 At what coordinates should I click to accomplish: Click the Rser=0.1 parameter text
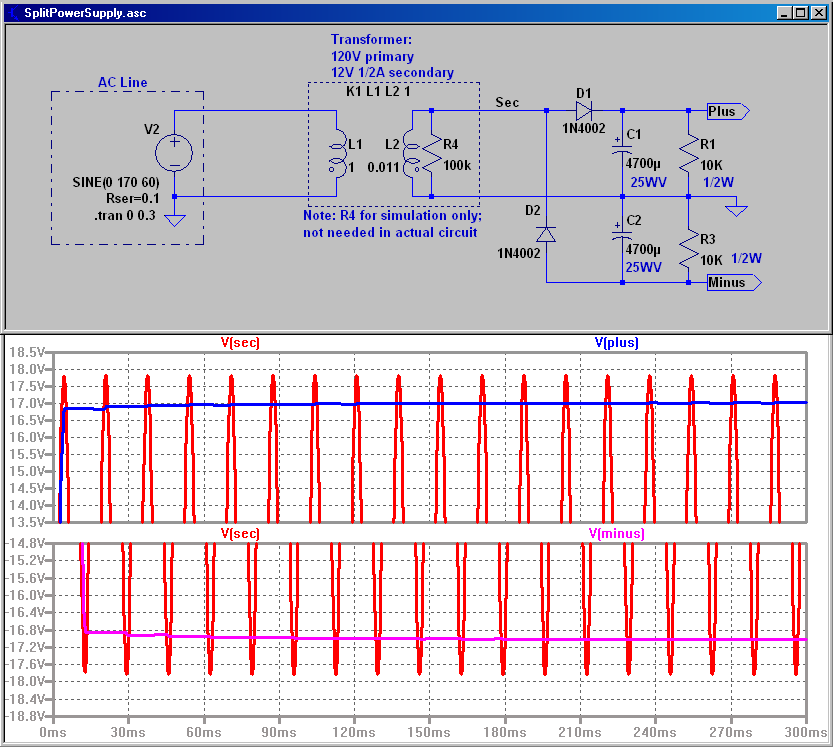(x=132, y=199)
